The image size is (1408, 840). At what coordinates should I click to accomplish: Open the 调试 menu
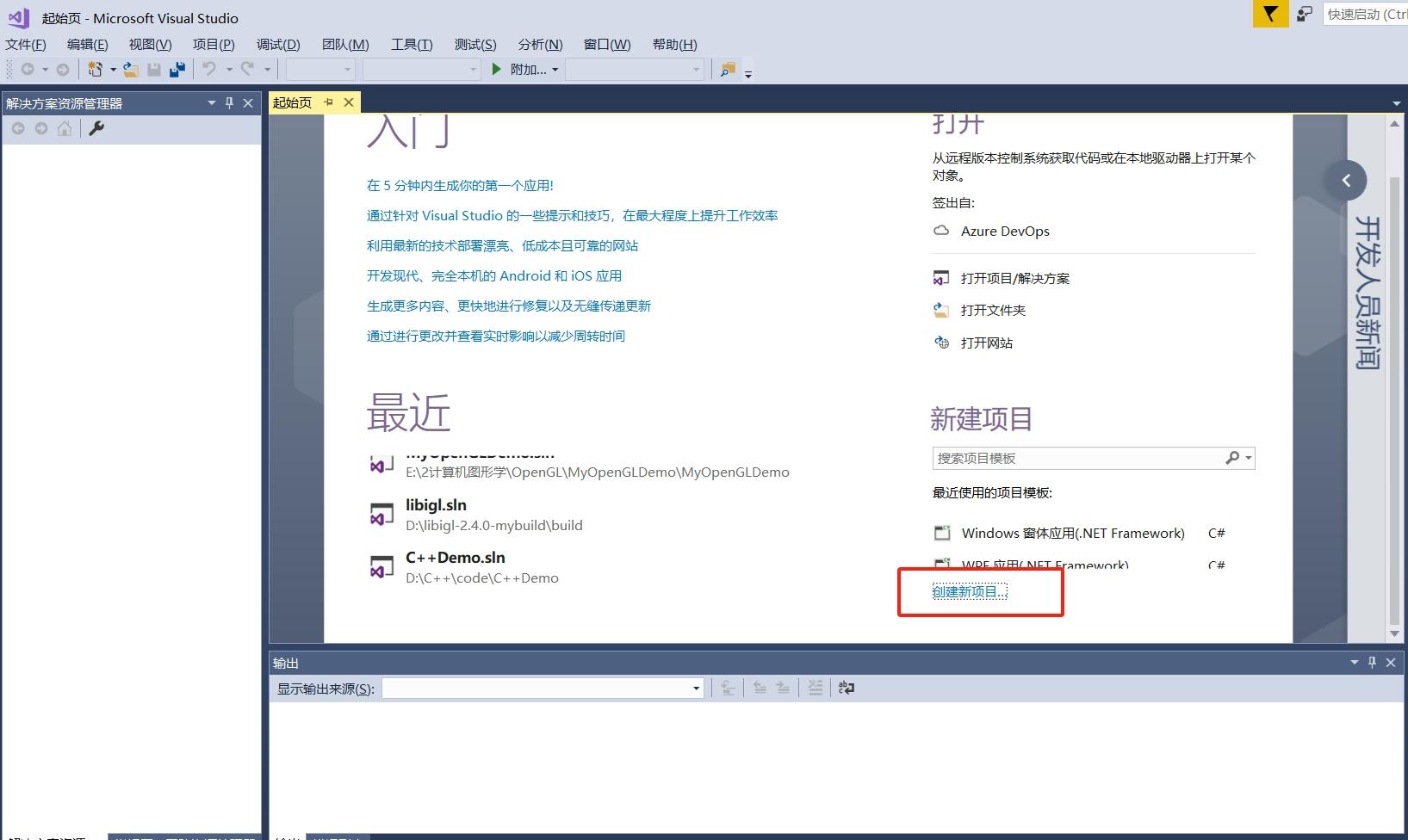tap(277, 44)
